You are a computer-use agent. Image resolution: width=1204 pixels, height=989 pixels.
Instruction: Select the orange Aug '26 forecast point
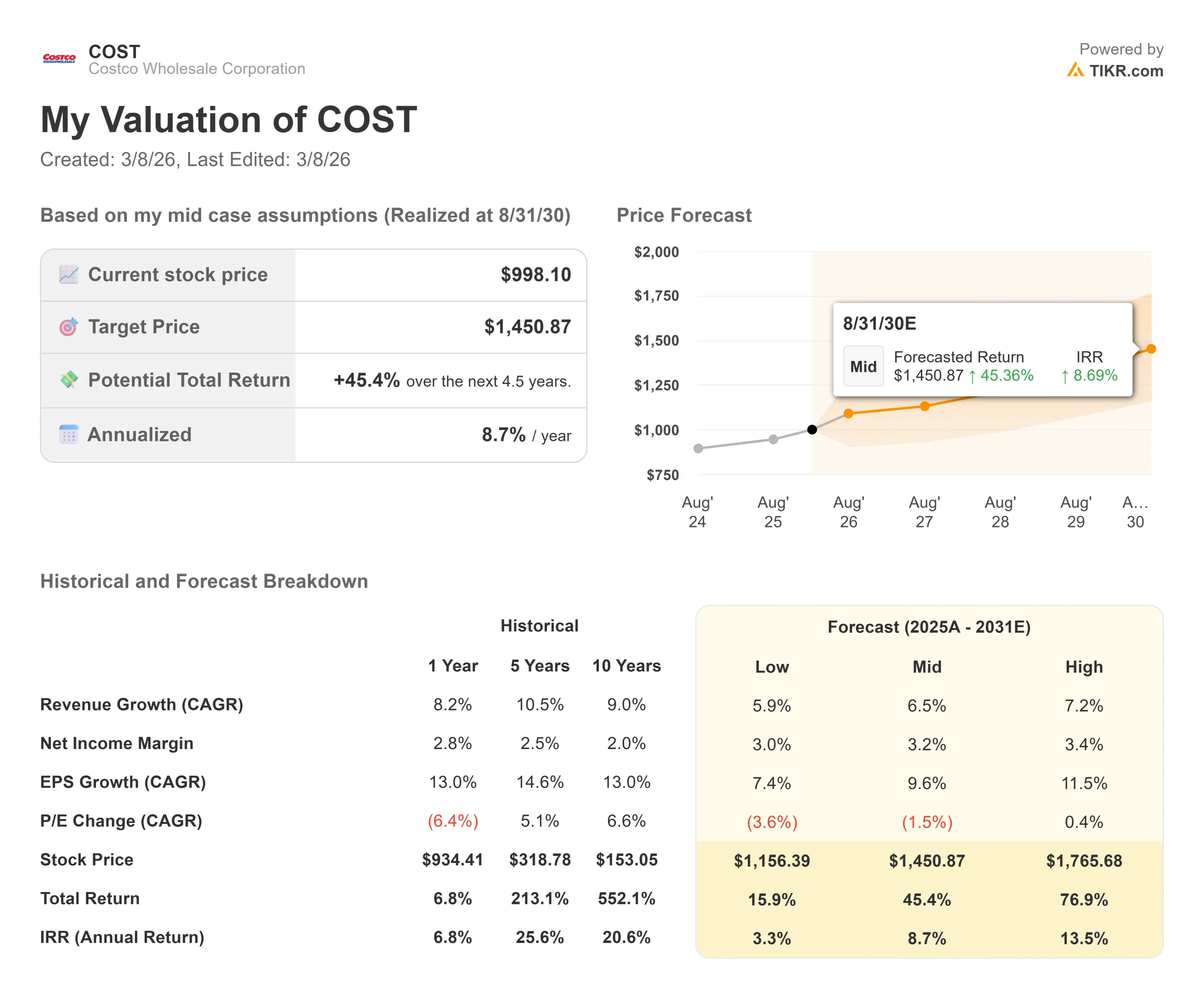(x=848, y=413)
